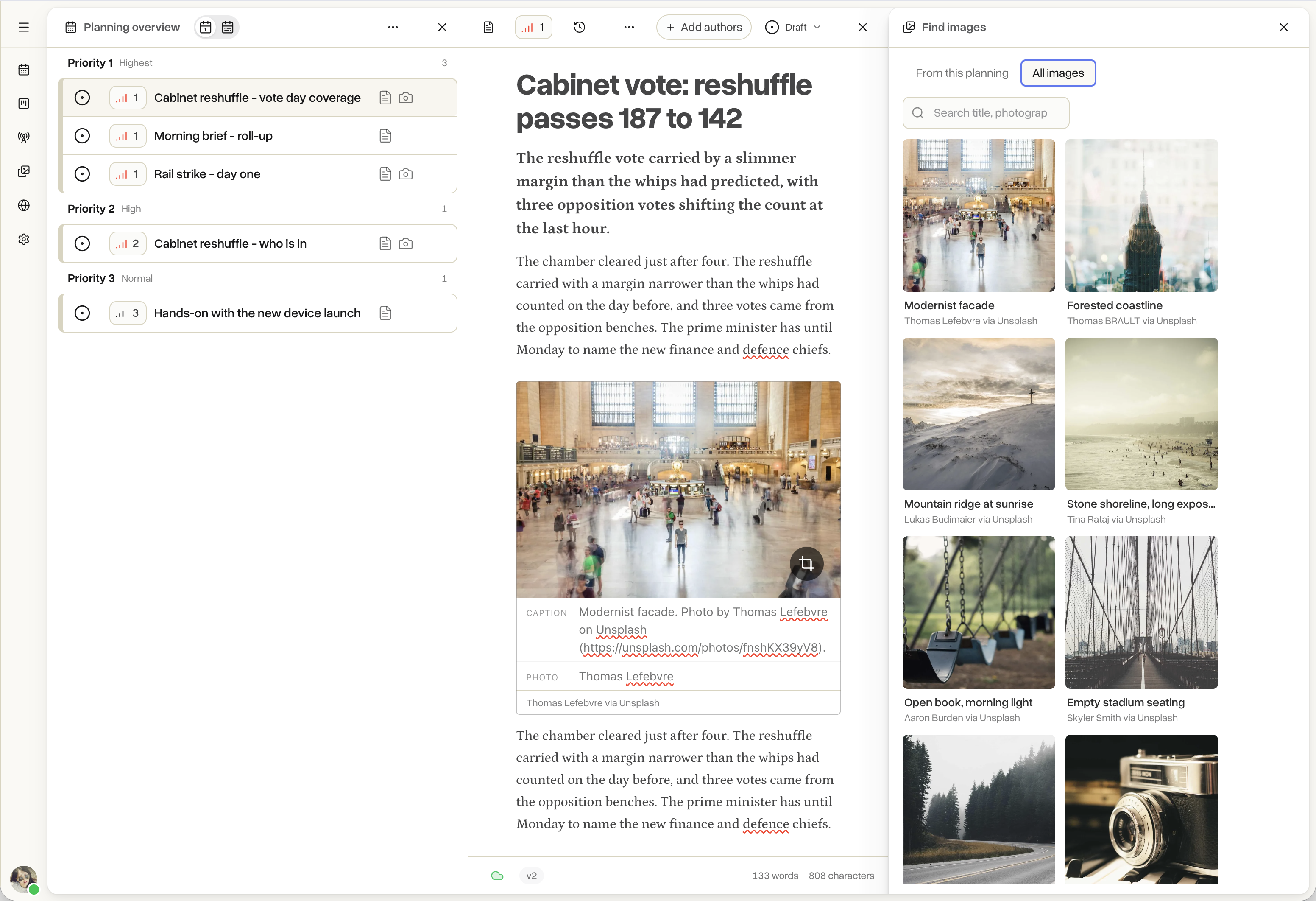Open priority 2 badge on Cabinet reshuffle who is in
This screenshot has height=901, width=1316.
128,243
